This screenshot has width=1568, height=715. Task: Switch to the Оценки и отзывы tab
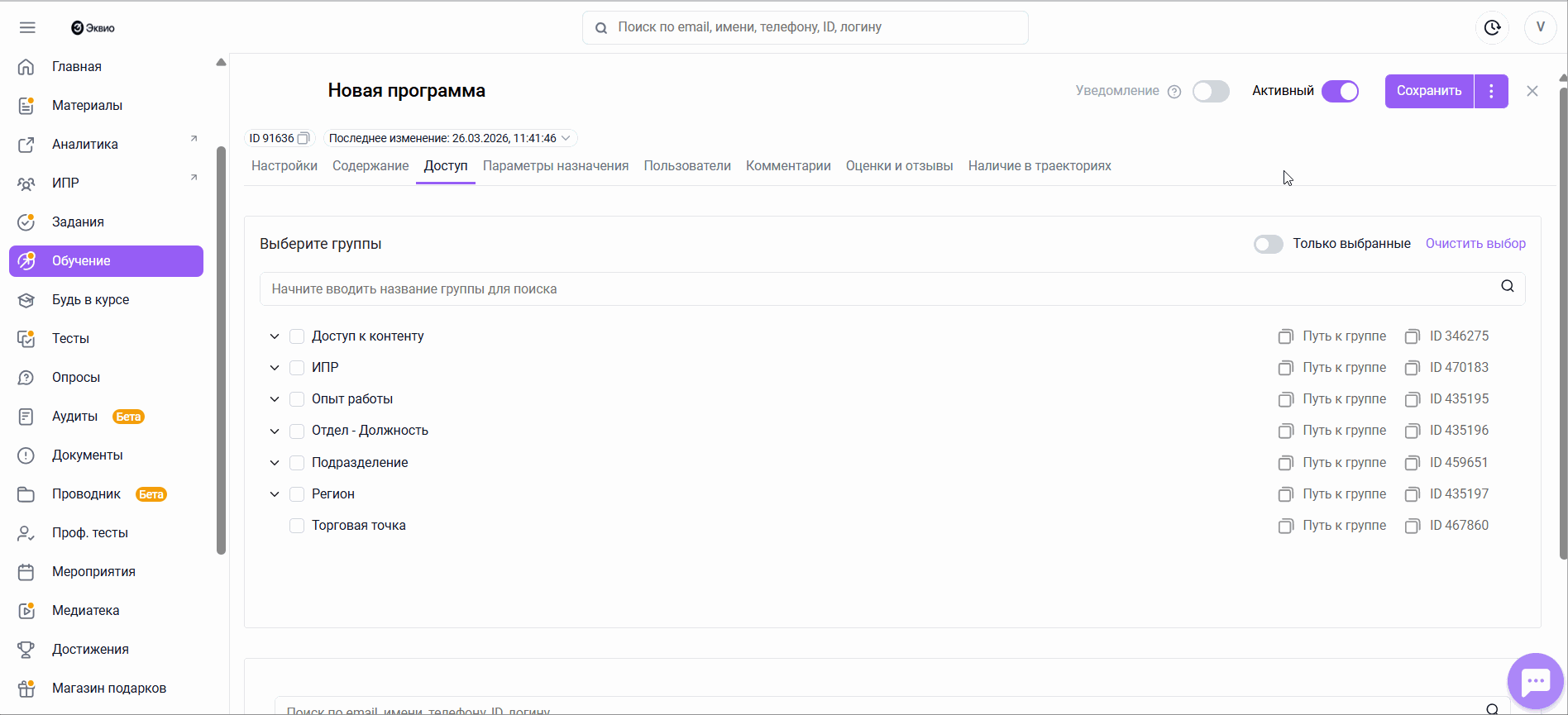pos(900,166)
